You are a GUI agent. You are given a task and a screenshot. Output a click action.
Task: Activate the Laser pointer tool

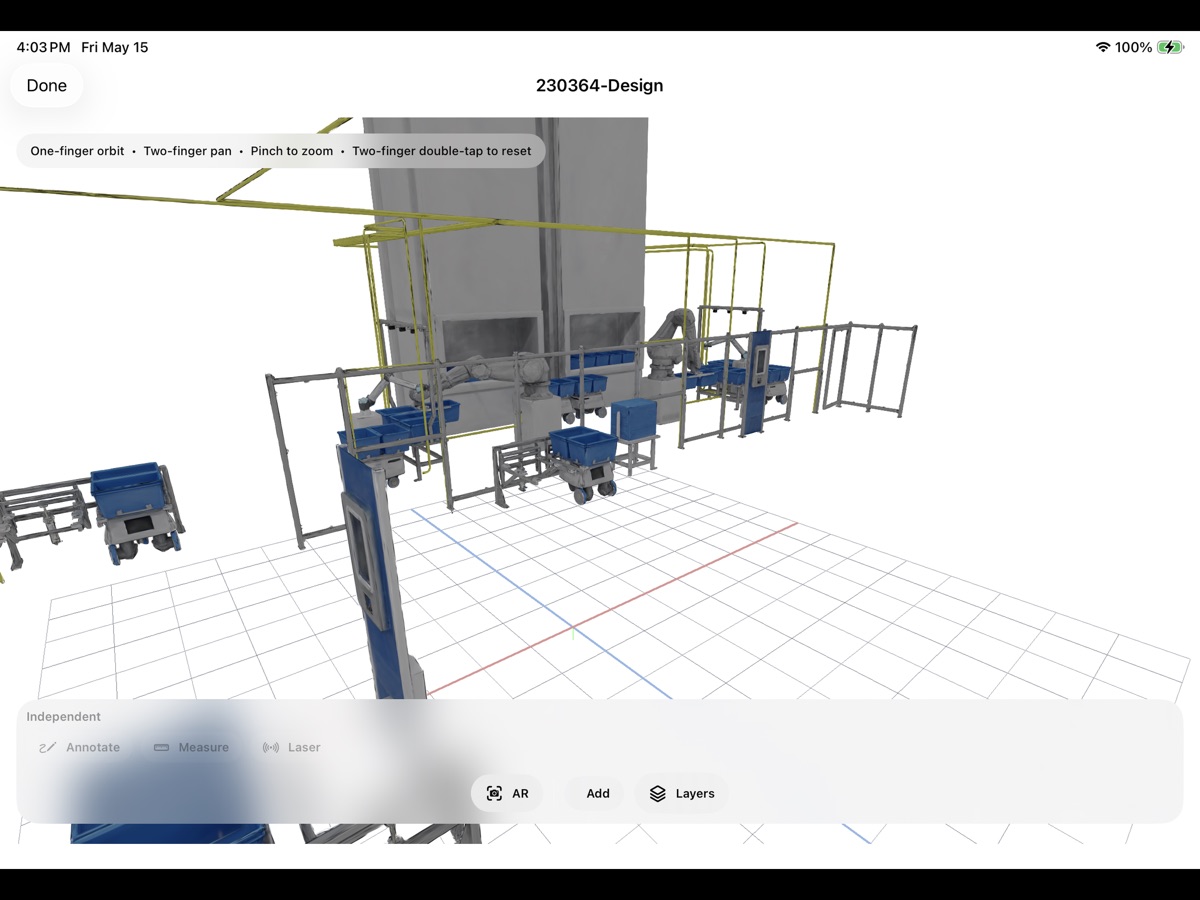click(291, 747)
